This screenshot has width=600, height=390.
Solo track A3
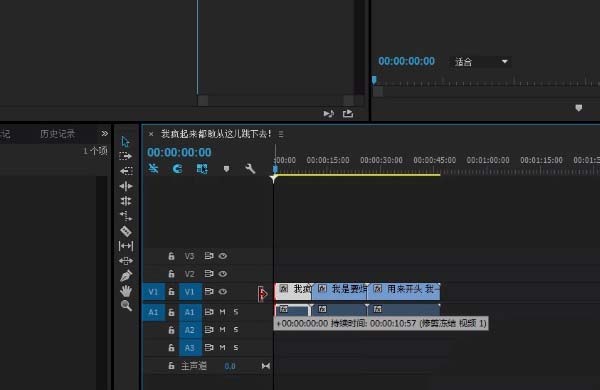[236, 348]
